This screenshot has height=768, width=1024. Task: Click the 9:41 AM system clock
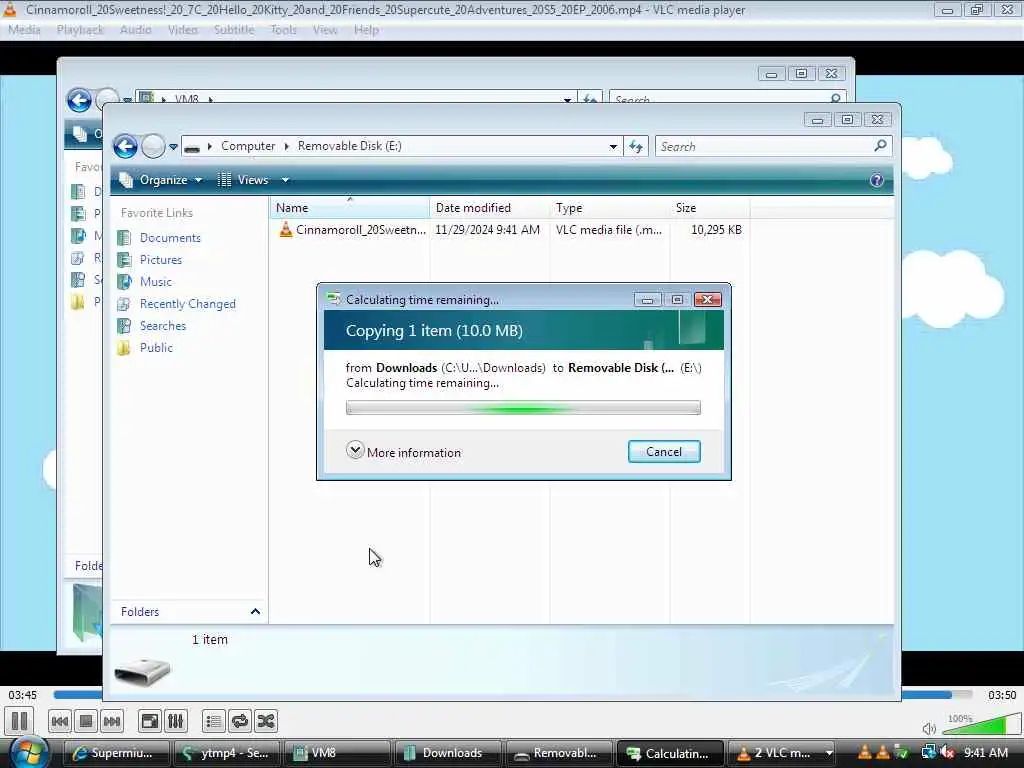tap(986, 753)
